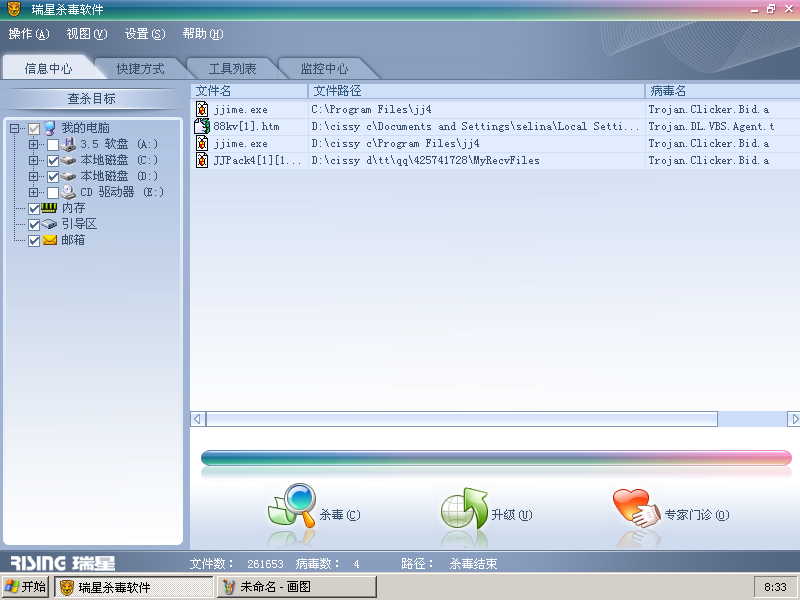Click the local disk D: drive icon
The image size is (800, 600).
[x=68, y=177]
